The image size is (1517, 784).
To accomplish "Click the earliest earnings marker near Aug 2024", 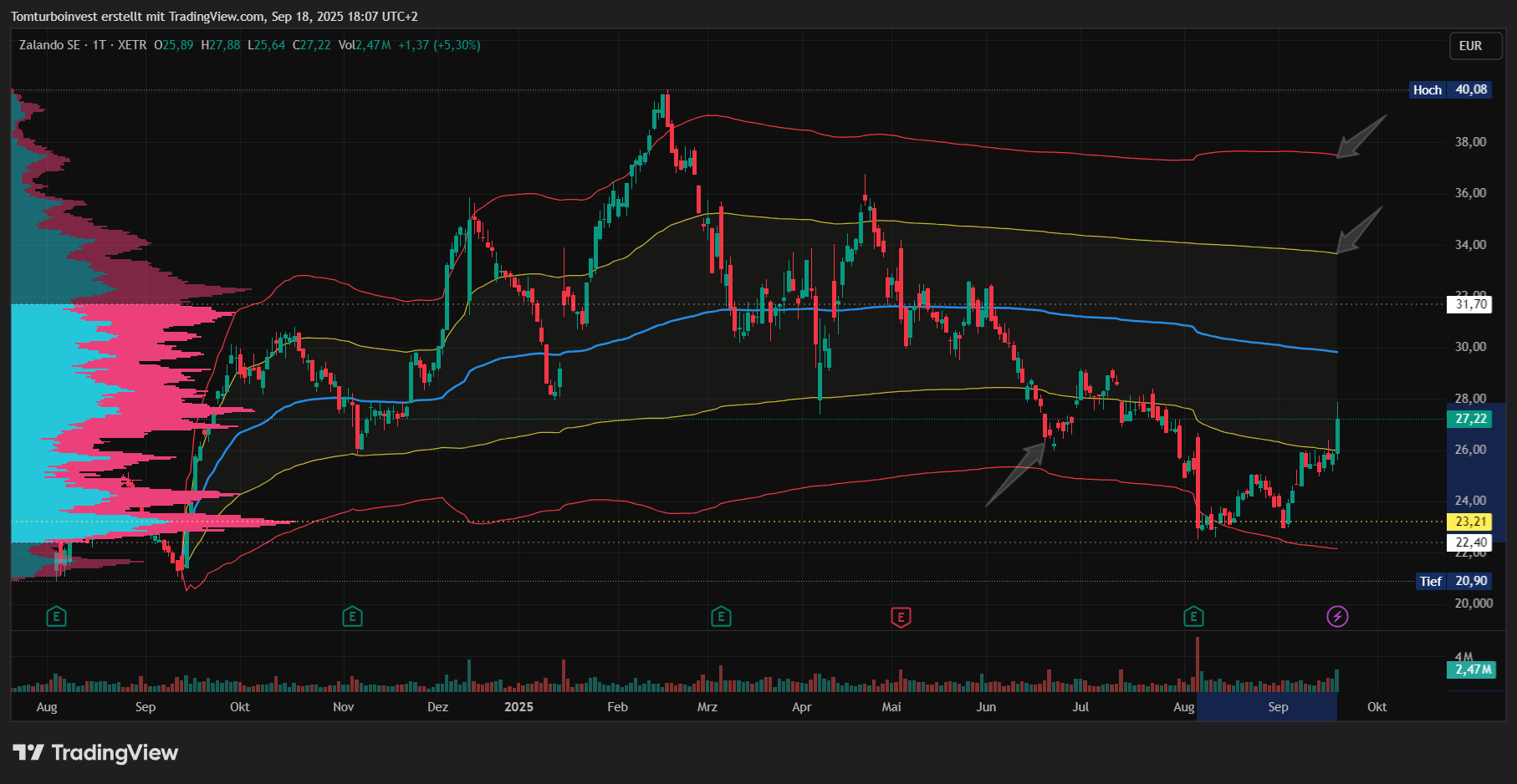I will pos(56,618).
